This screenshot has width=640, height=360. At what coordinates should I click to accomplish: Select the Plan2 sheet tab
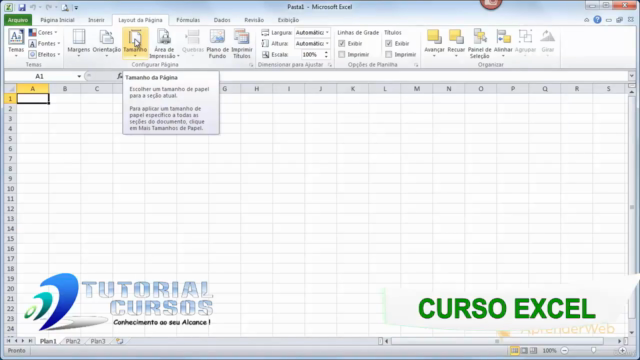point(73,341)
